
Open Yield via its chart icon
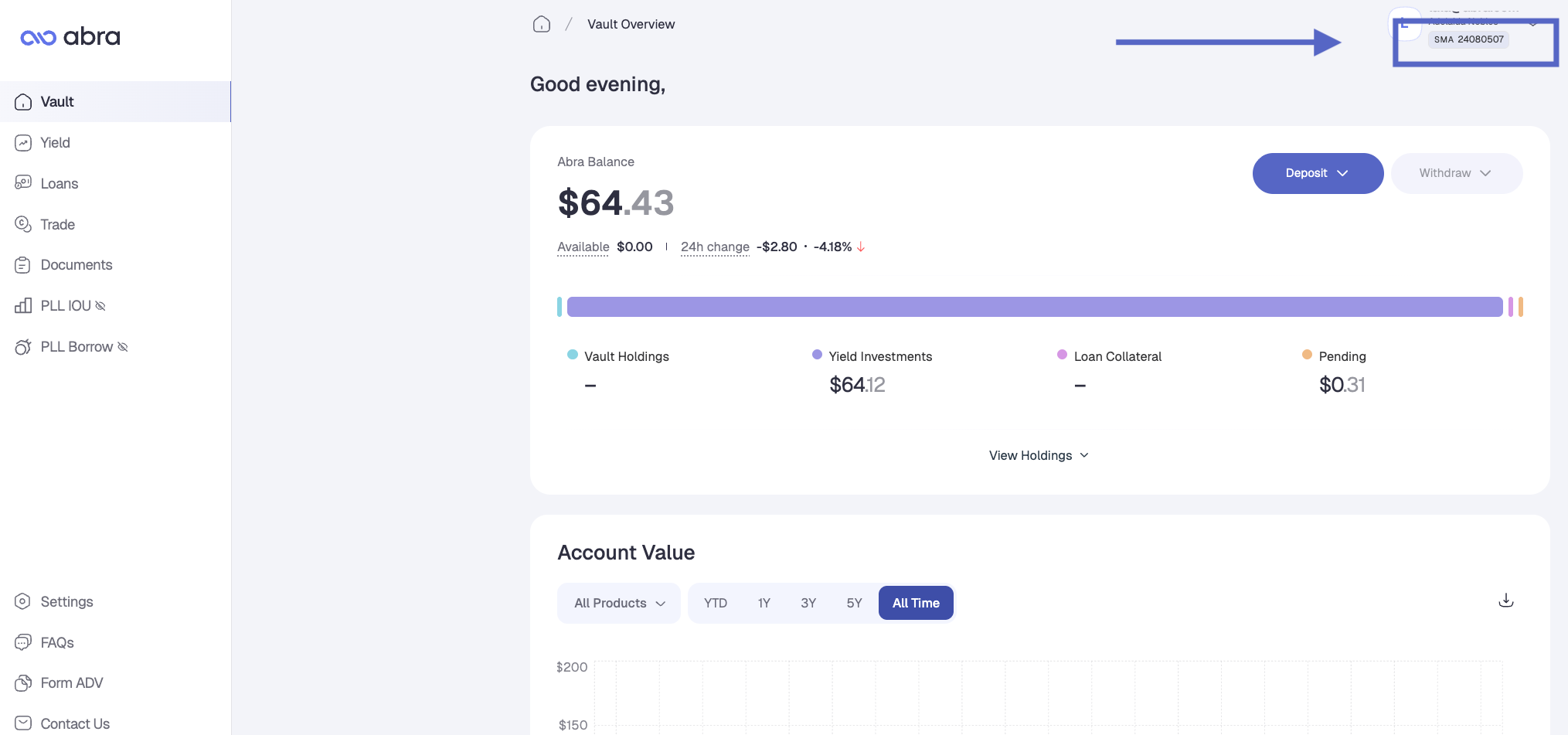[x=23, y=143]
